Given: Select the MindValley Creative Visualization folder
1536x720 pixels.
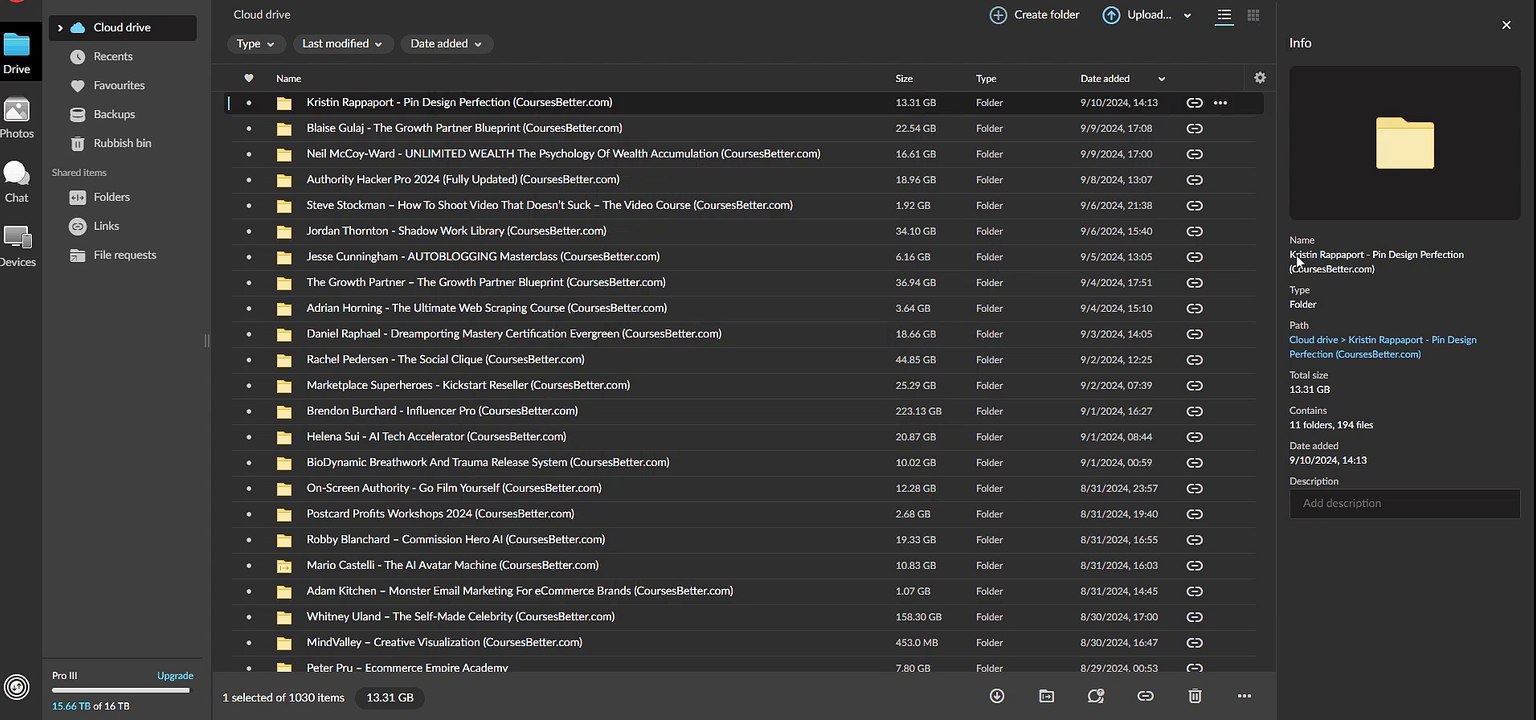Looking at the screenshot, I should click(x=742, y=643).
